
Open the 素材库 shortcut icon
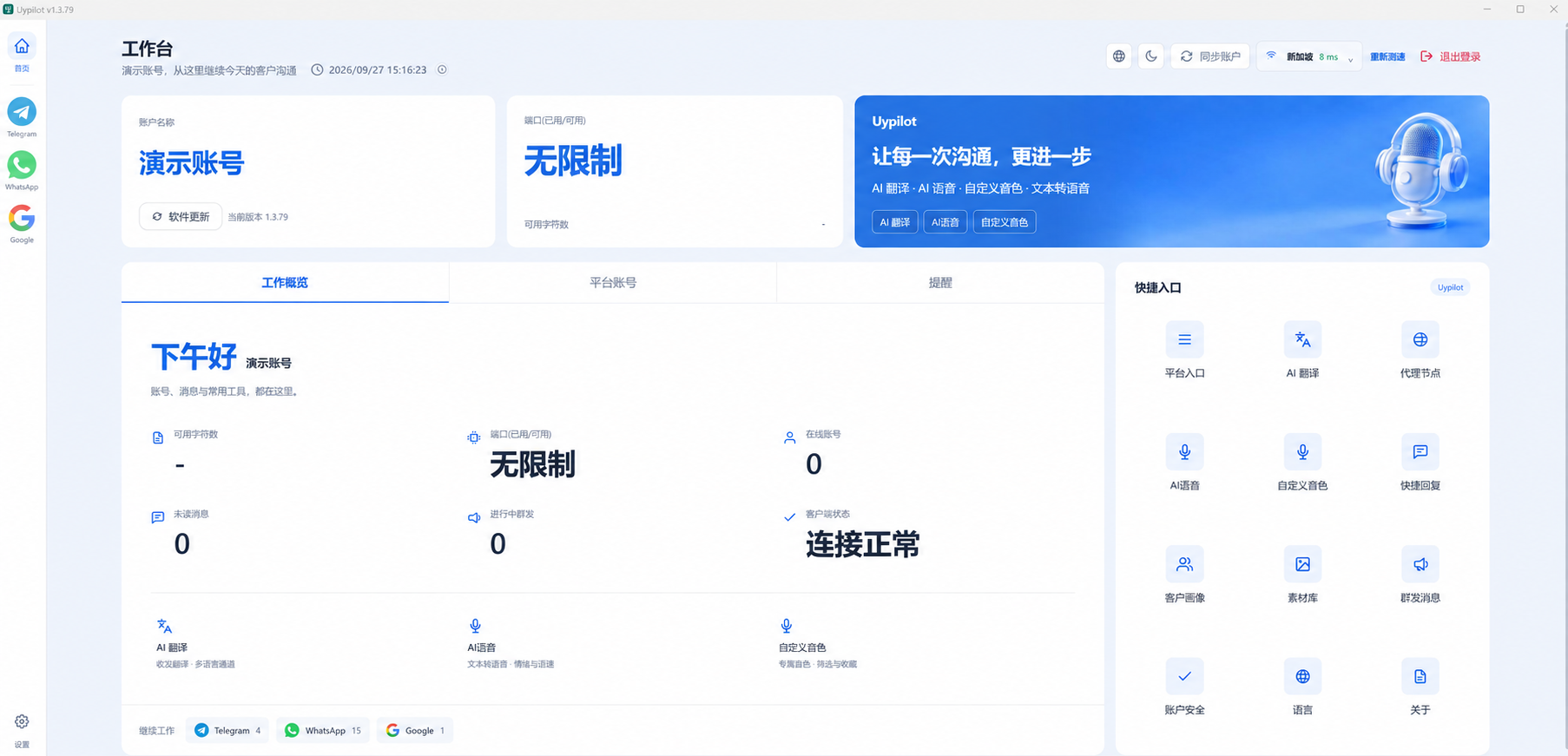pyautogui.click(x=1302, y=564)
